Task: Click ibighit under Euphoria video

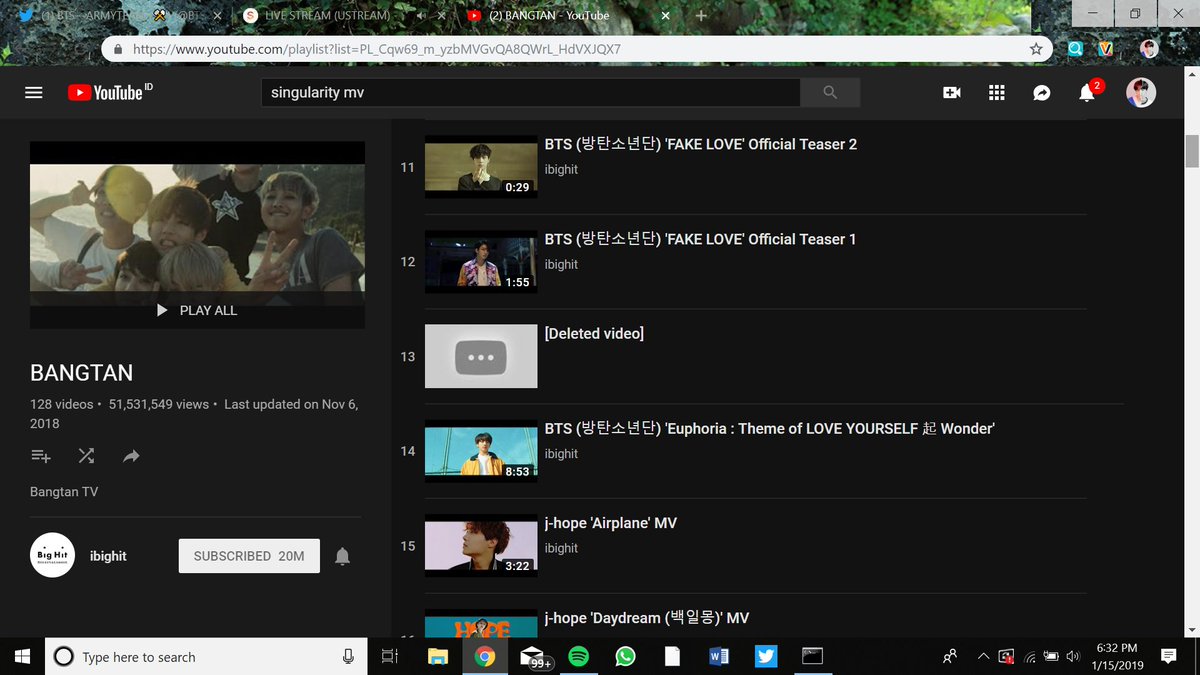Action: point(561,454)
